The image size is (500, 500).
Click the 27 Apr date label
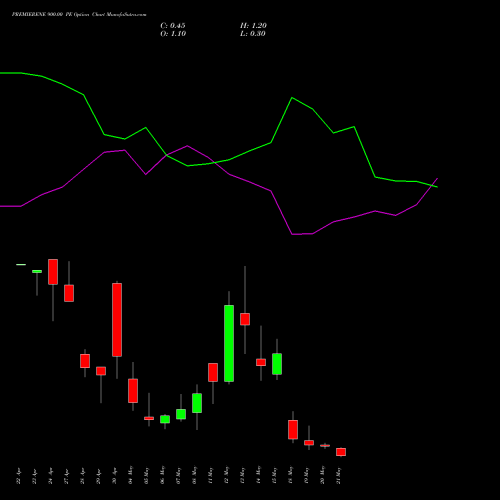tap(67, 477)
